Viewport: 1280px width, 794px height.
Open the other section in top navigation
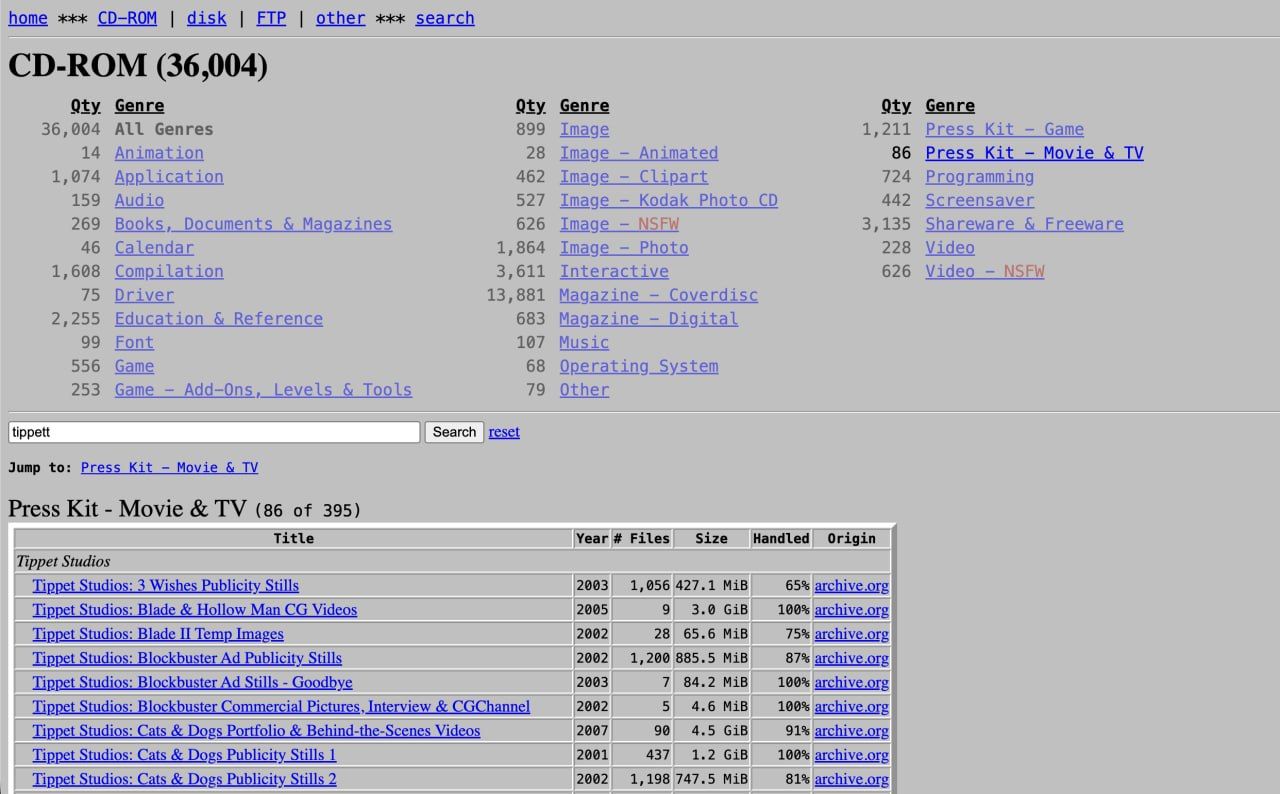click(x=341, y=18)
